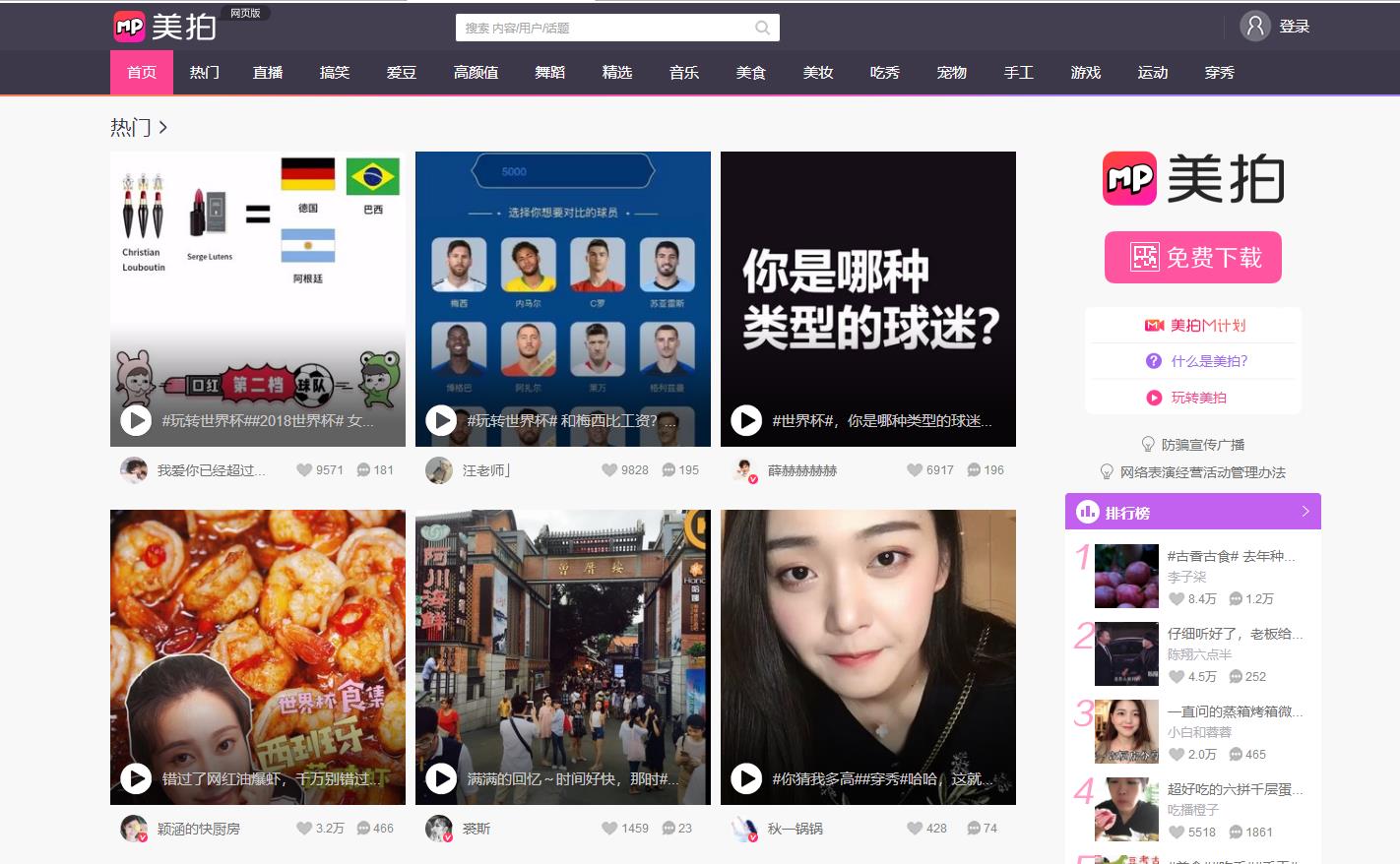Click the comment bubble showing 195 comments
1400x864 pixels.
click(x=668, y=469)
